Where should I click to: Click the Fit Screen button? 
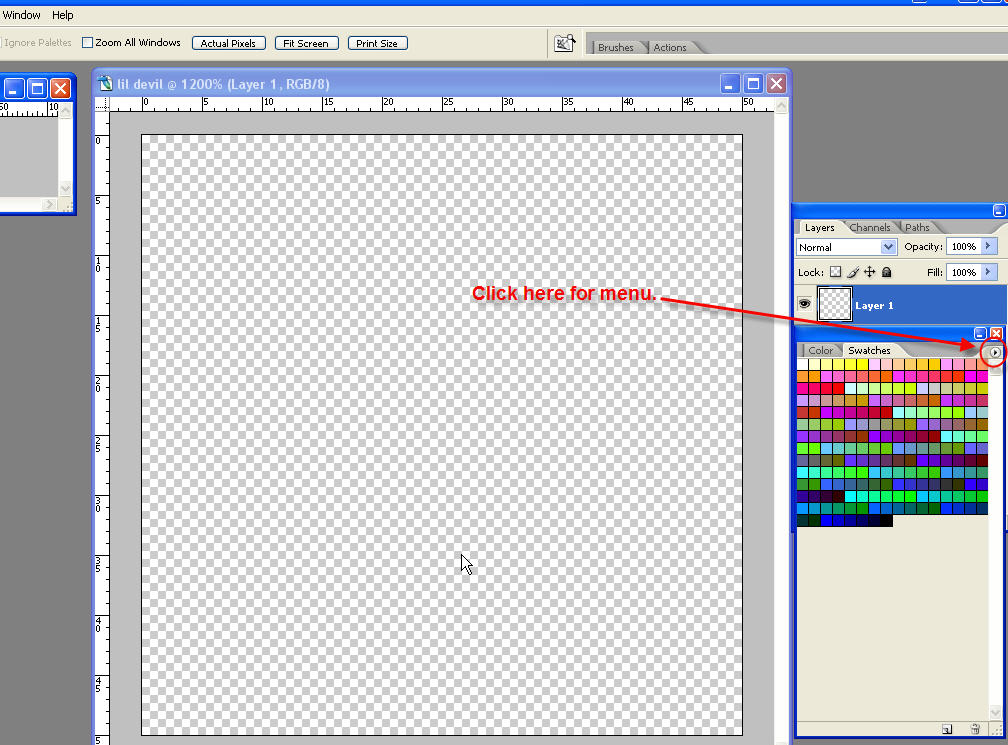306,43
